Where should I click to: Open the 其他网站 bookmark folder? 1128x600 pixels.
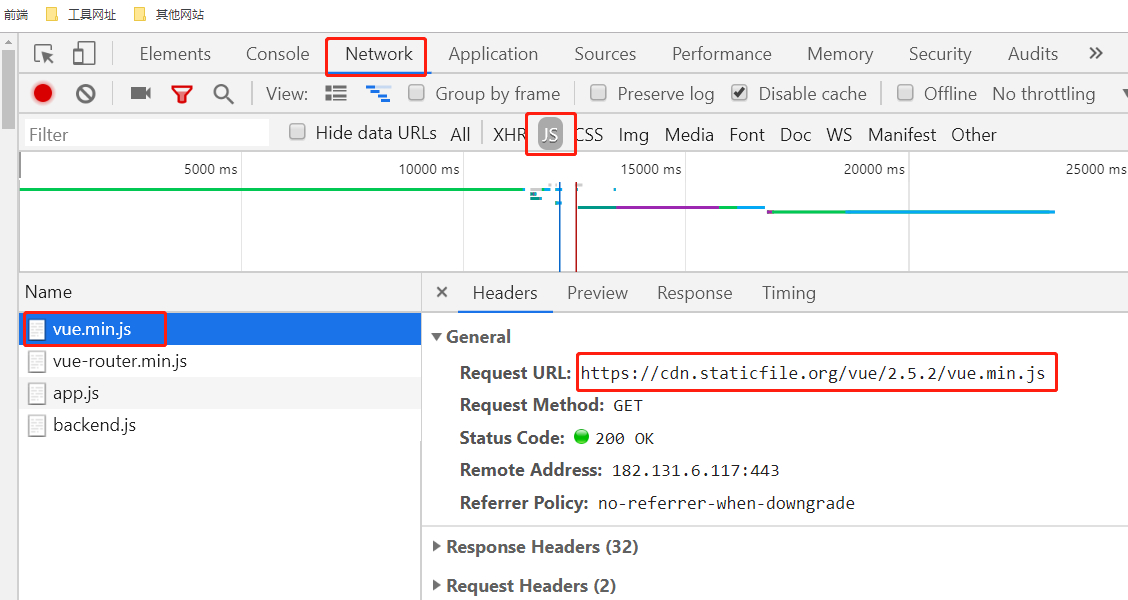(x=169, y=14)
